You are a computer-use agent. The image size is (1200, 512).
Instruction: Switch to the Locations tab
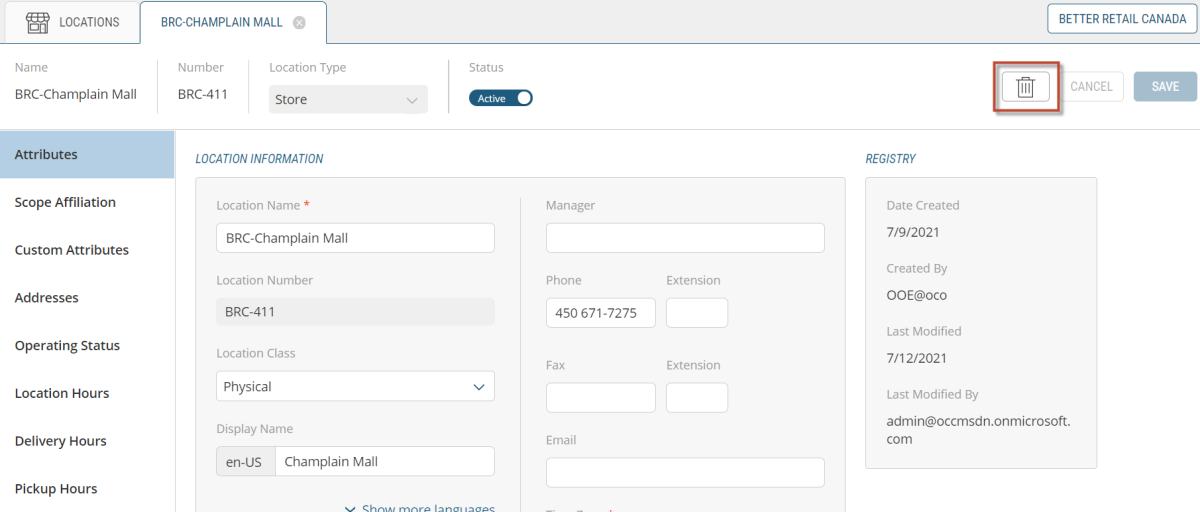click(x=88, y=22)
